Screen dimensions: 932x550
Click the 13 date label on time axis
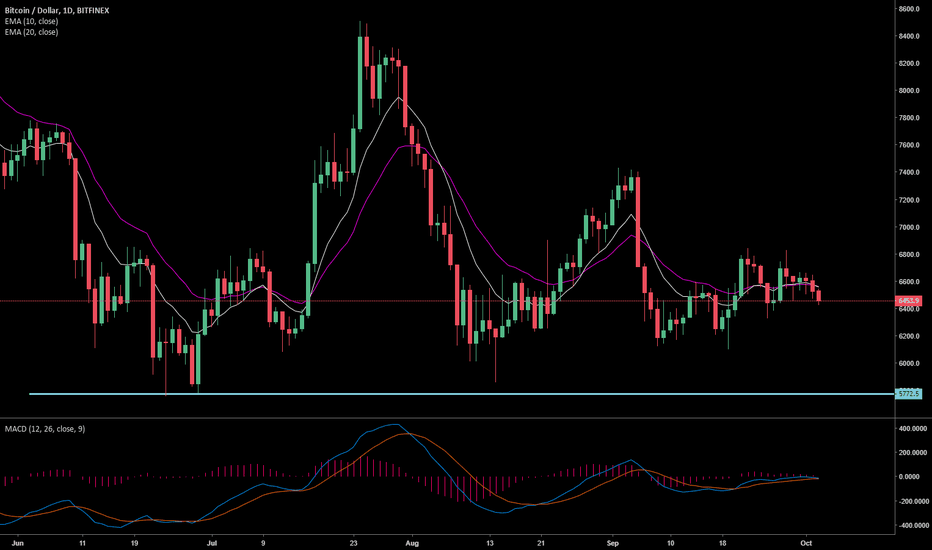(x=490, y=543)
